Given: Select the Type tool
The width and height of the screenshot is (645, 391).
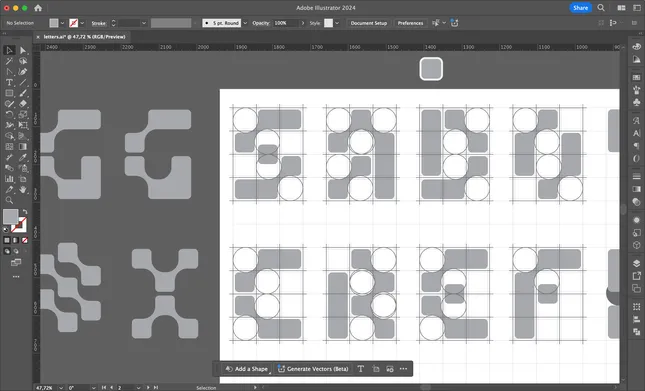Looking at the screenshot, I should pyautogui.click(x=9, y=83).
